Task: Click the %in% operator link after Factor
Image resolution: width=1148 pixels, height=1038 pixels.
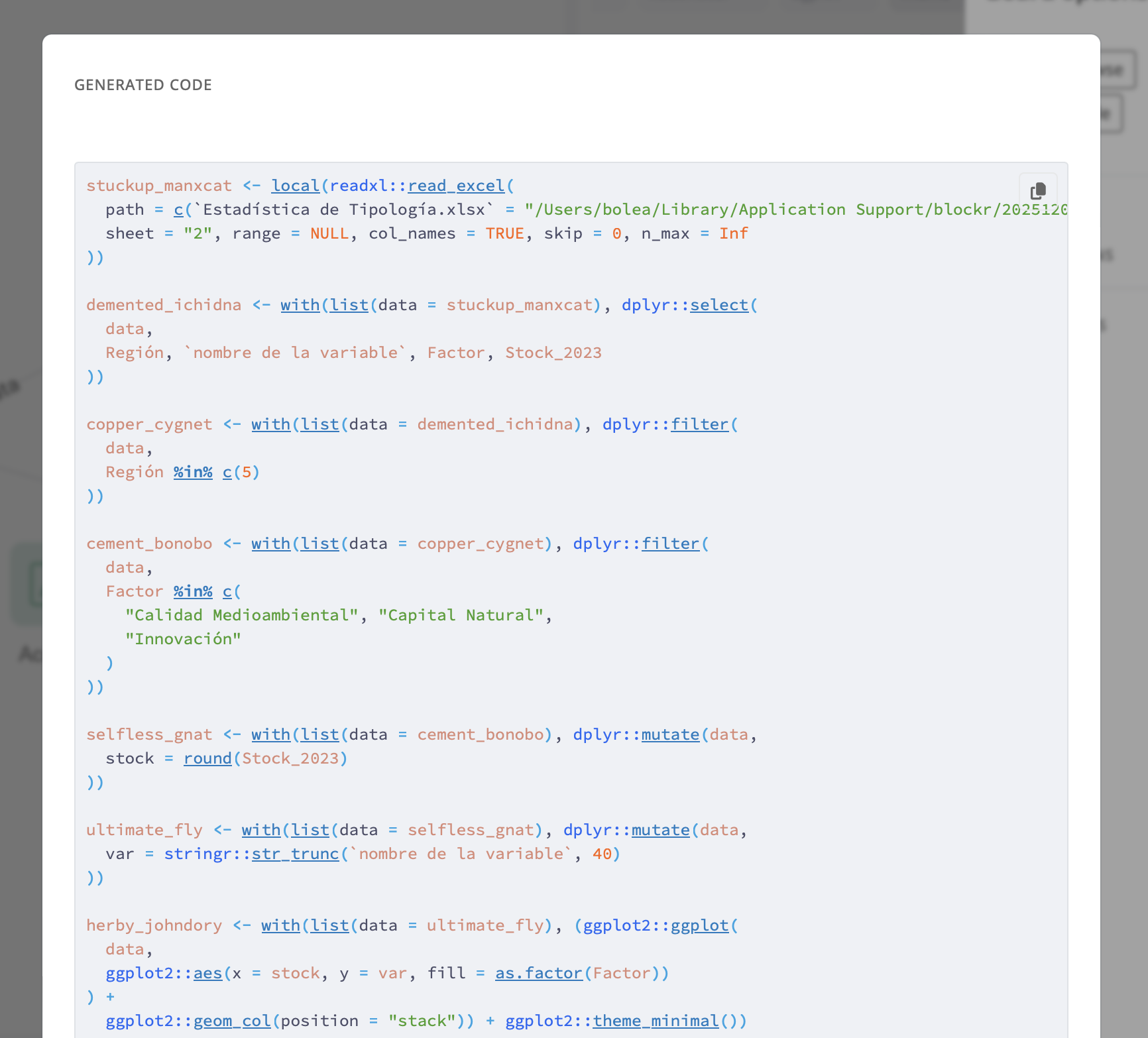Action: click(193, 591)
